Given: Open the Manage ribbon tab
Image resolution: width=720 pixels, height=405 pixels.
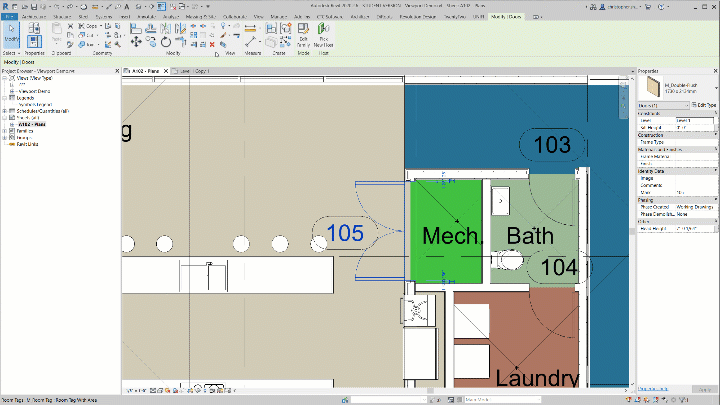Looking at the screenshot, I should [x=278, y=17].
